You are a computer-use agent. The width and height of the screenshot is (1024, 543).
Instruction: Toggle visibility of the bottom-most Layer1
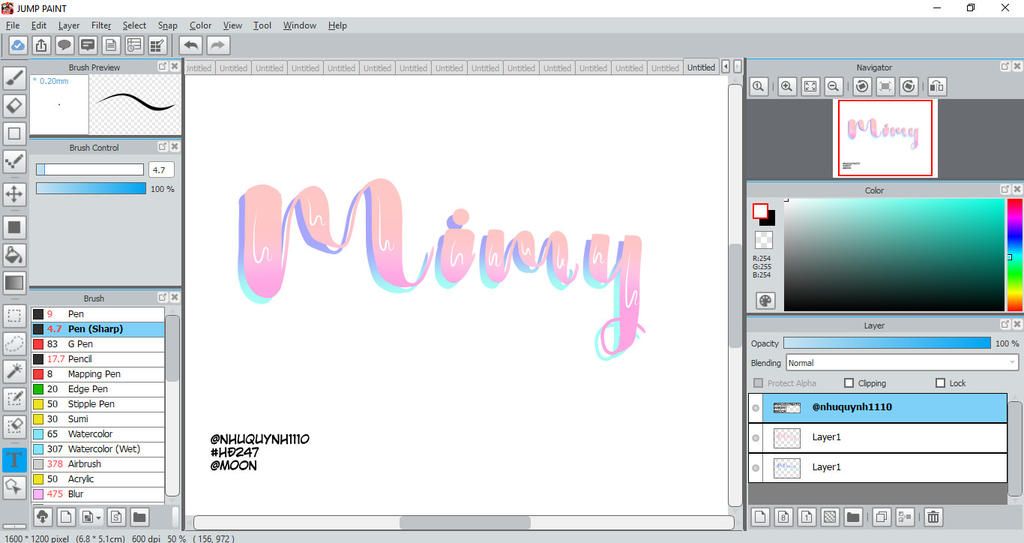click(x=756, y=468)
